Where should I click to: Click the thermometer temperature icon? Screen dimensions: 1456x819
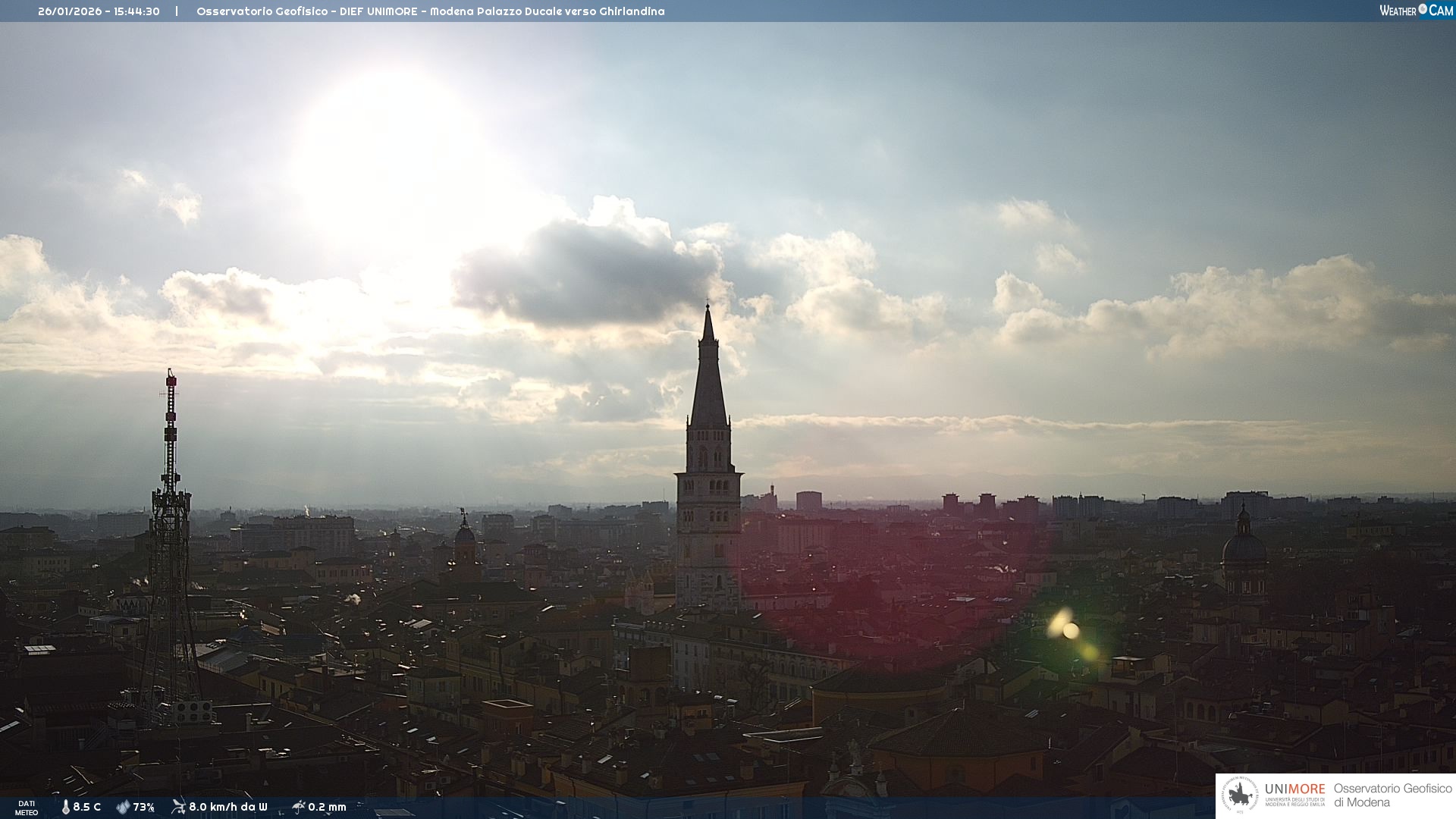pos(65,807)
